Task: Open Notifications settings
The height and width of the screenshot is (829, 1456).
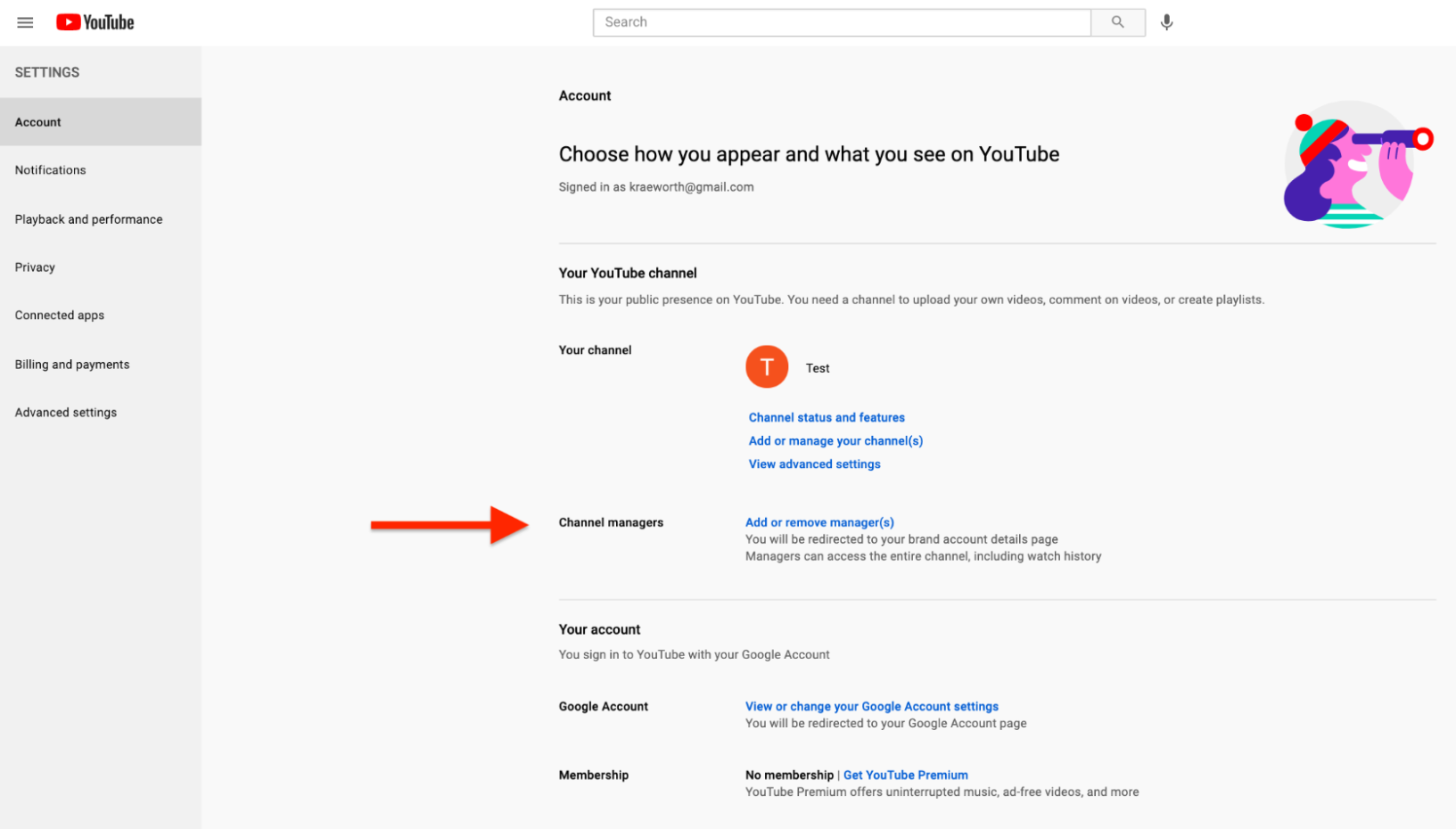Action: coord(101,170)
